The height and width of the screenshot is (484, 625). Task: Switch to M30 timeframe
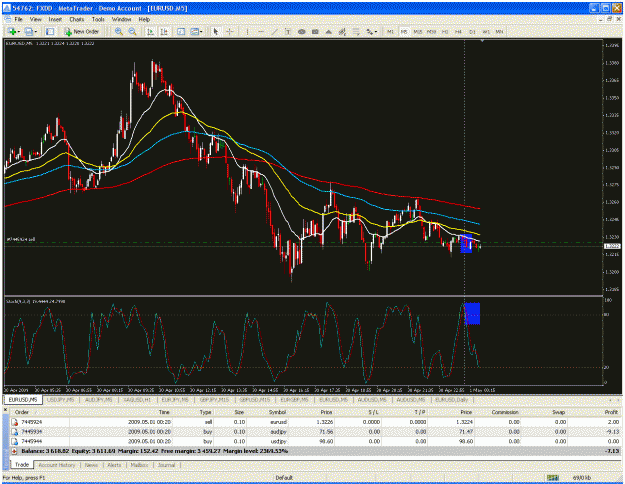click(x=431, y=31)
